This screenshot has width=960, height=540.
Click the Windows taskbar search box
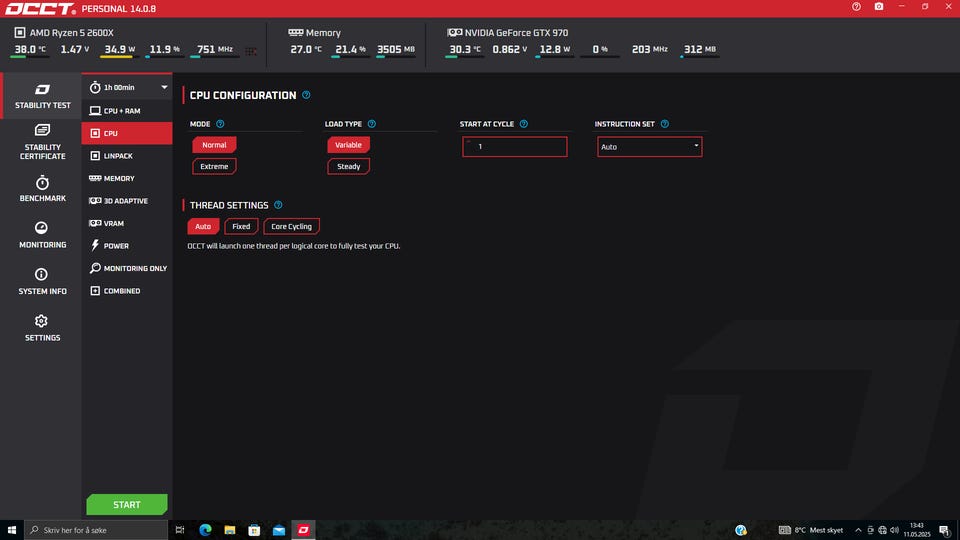pos(96,530)
